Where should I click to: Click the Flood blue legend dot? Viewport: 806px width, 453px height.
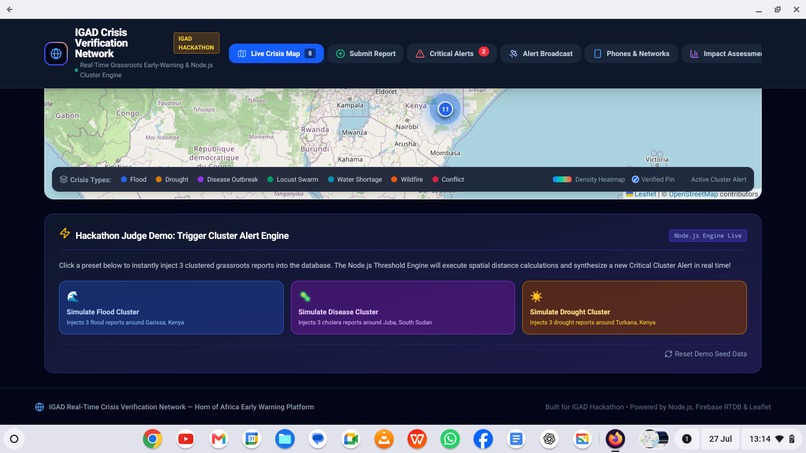pyautogui.click(x=124, y=179)
